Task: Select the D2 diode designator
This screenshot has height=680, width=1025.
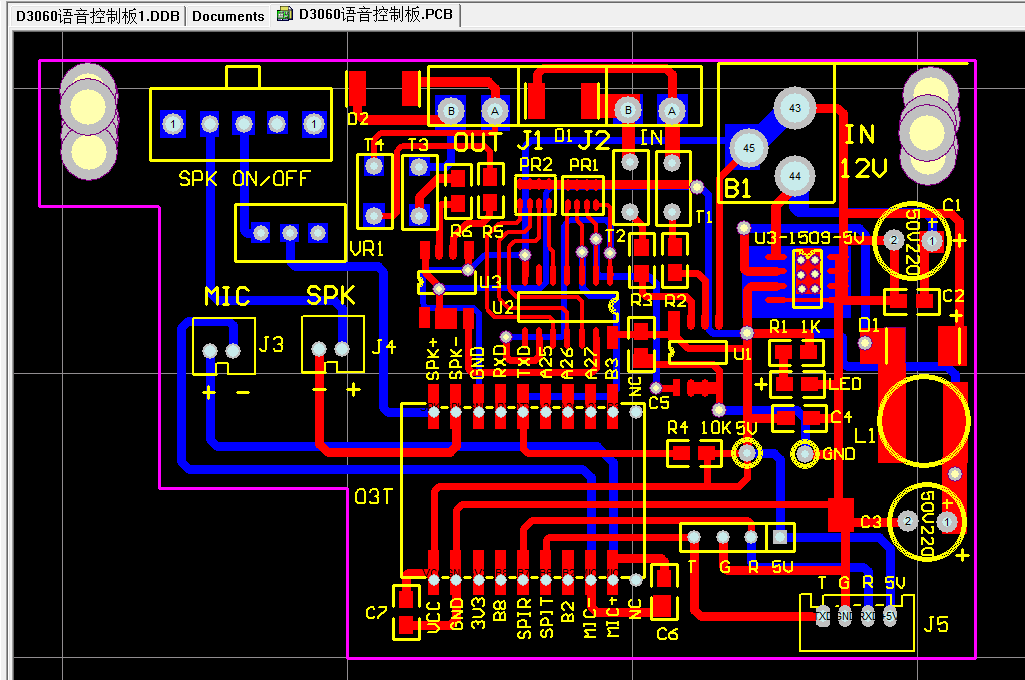Action: pos(357,119)
